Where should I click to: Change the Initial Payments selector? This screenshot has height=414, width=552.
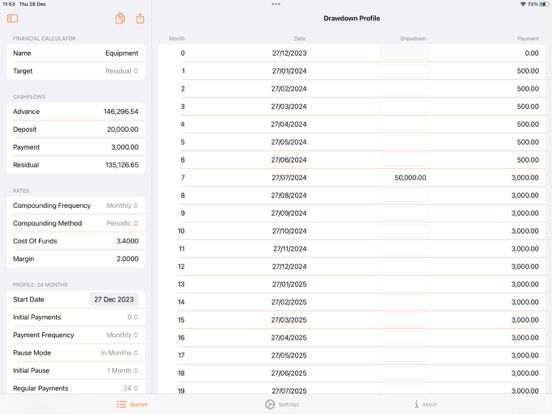(132, 317)
